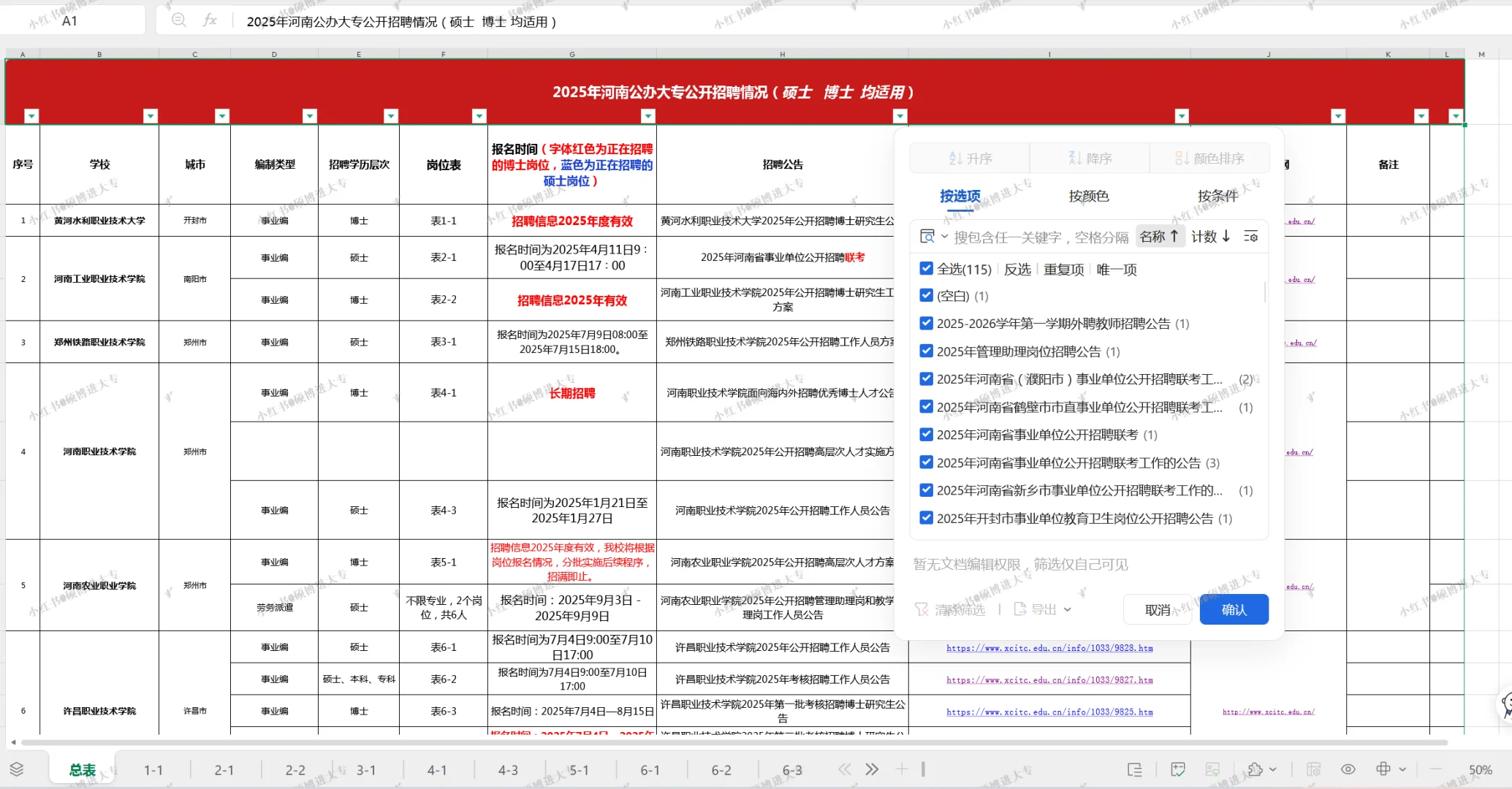Click the 取消 cancel button

pyautogui.click(x=1157, y=609)
